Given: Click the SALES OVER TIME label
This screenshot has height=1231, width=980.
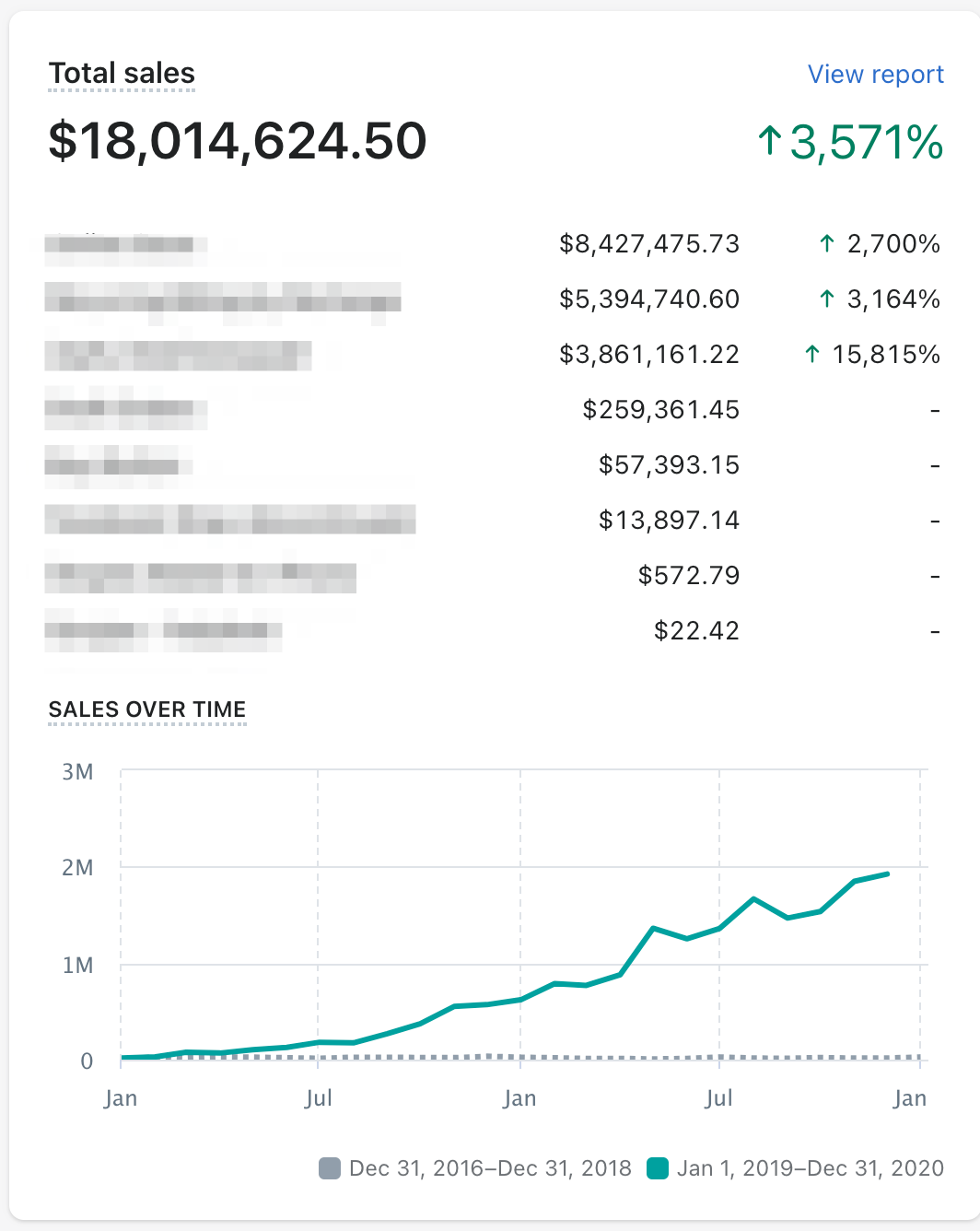Looking at the screenshot, I should [147, 709].
